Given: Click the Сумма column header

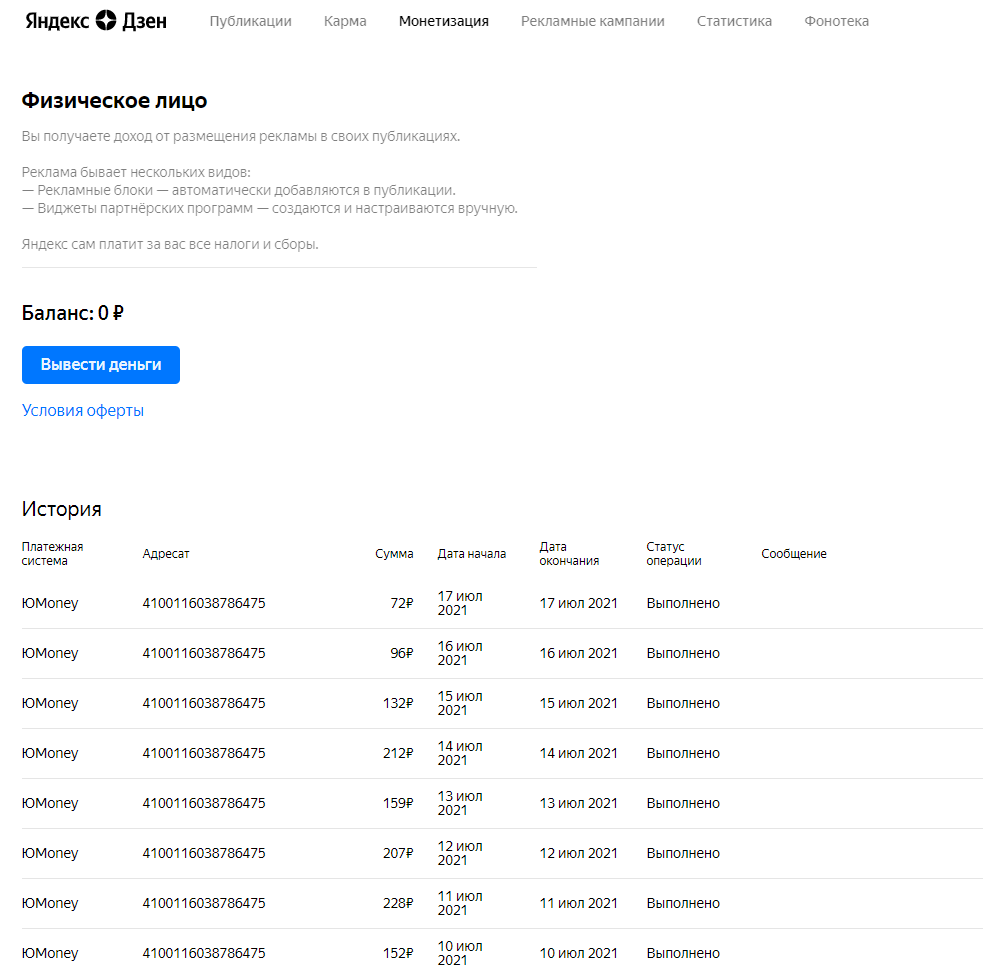Looking at the screenshot, I should coord(394,553).
